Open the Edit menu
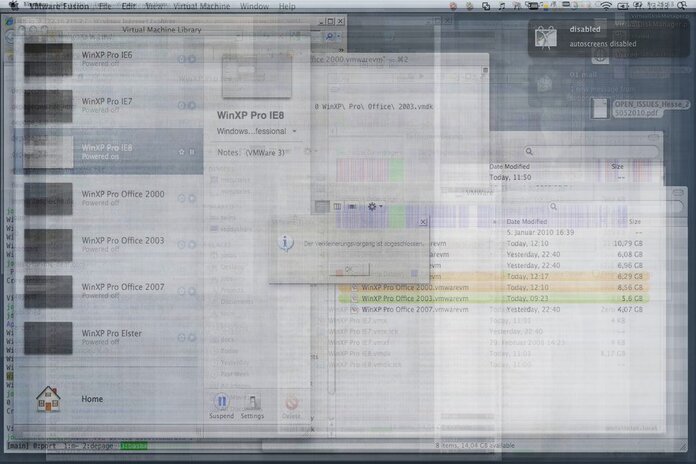696x464 pixels. click(129, 6)
